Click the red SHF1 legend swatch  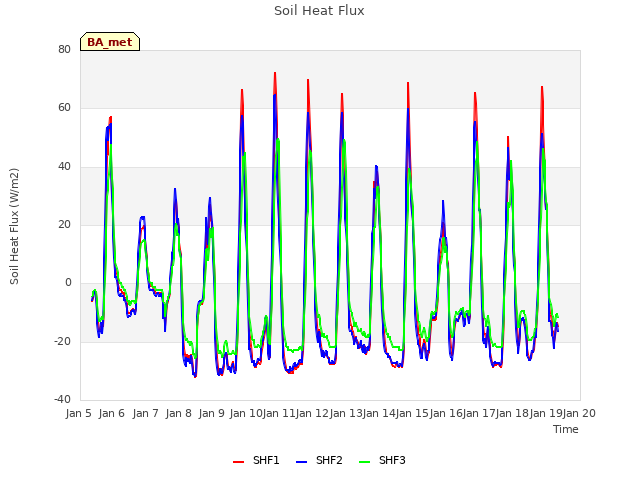point(238,461)
